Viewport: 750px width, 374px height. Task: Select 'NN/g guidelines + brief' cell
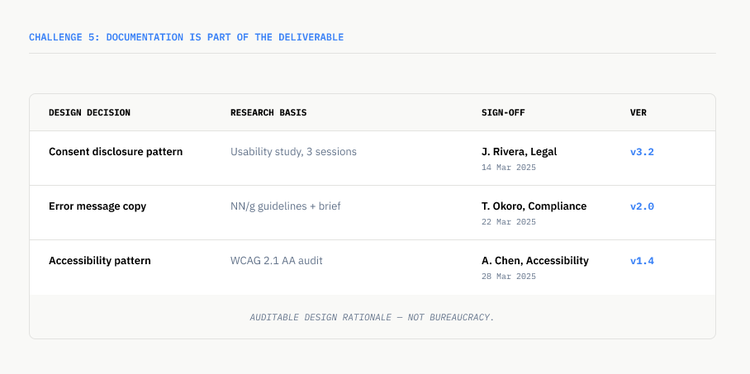coord(286,206)
